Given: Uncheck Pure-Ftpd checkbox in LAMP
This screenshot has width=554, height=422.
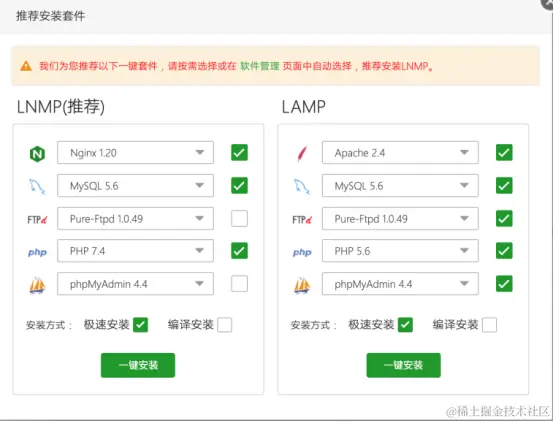Looking at the screenshot, I should tap(504, 218).
